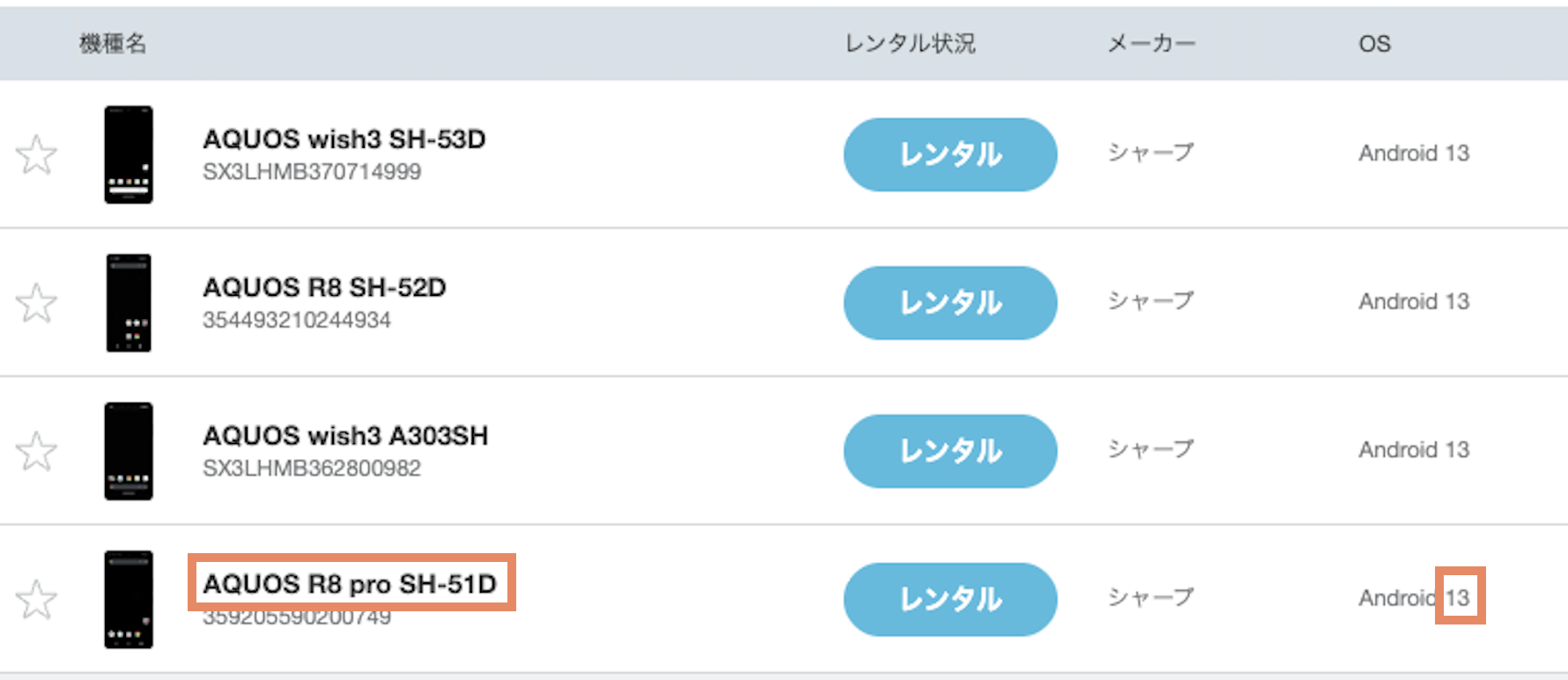Open the AQUOS R8 SH-52D phone image
The width and height of the screenshot is (1568, 680).
click(129, 303)
